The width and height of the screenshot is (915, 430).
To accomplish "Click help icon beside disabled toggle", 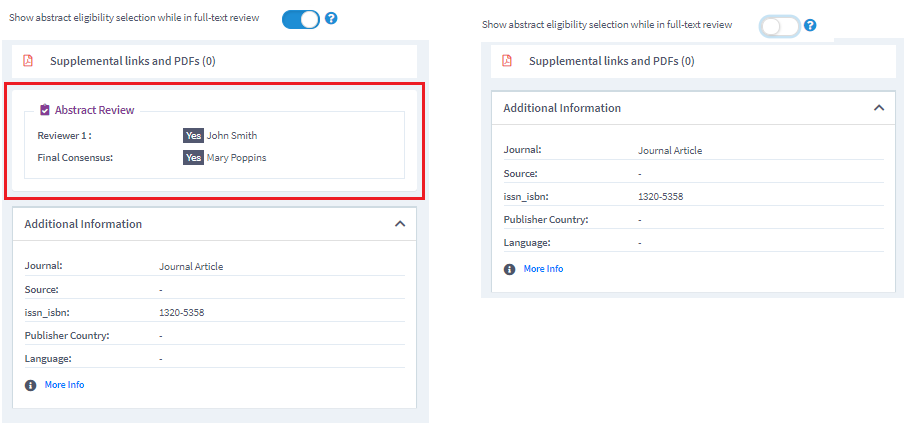I will pos(810,26).
